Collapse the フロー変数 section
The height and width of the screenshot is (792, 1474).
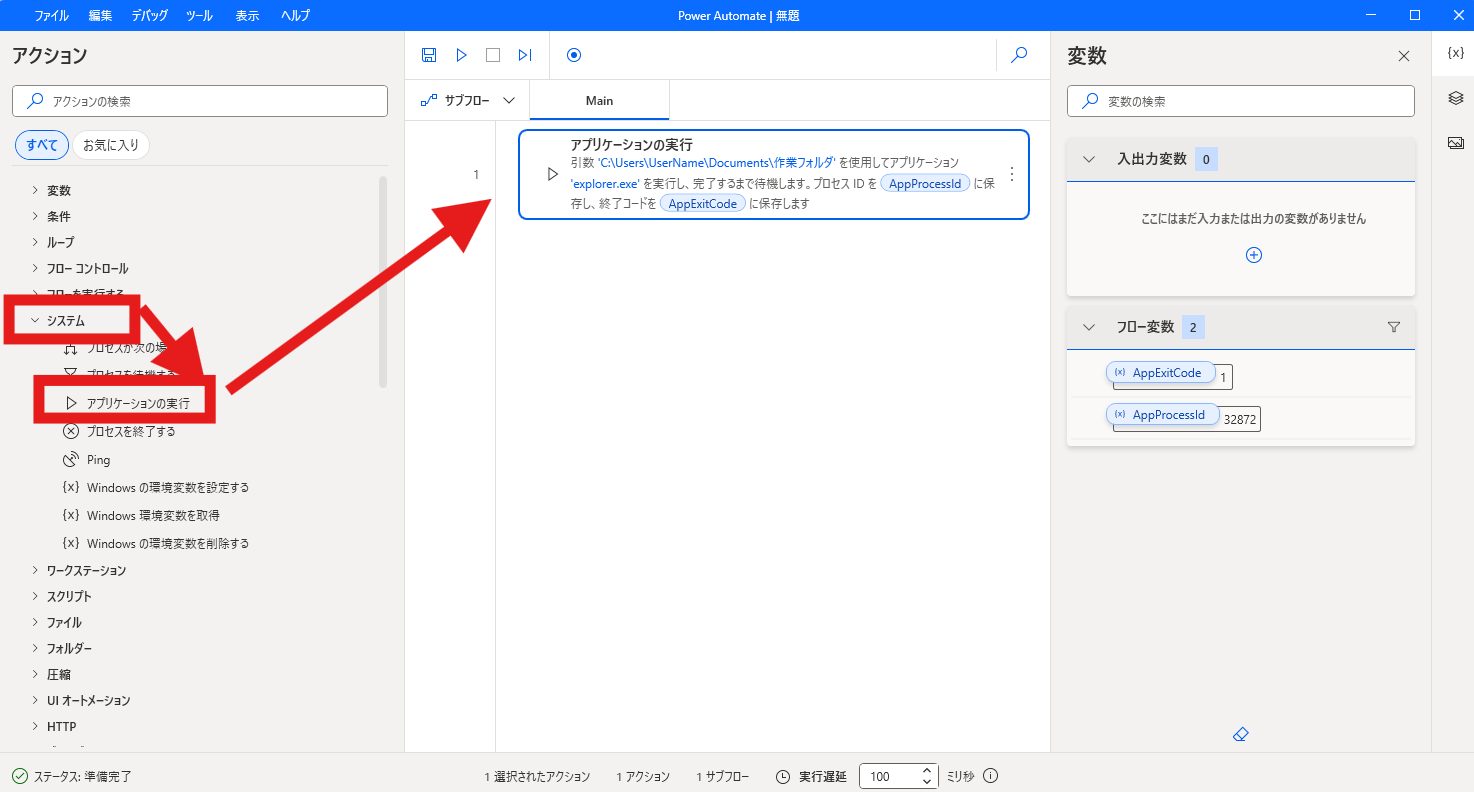click(1089, 327)
